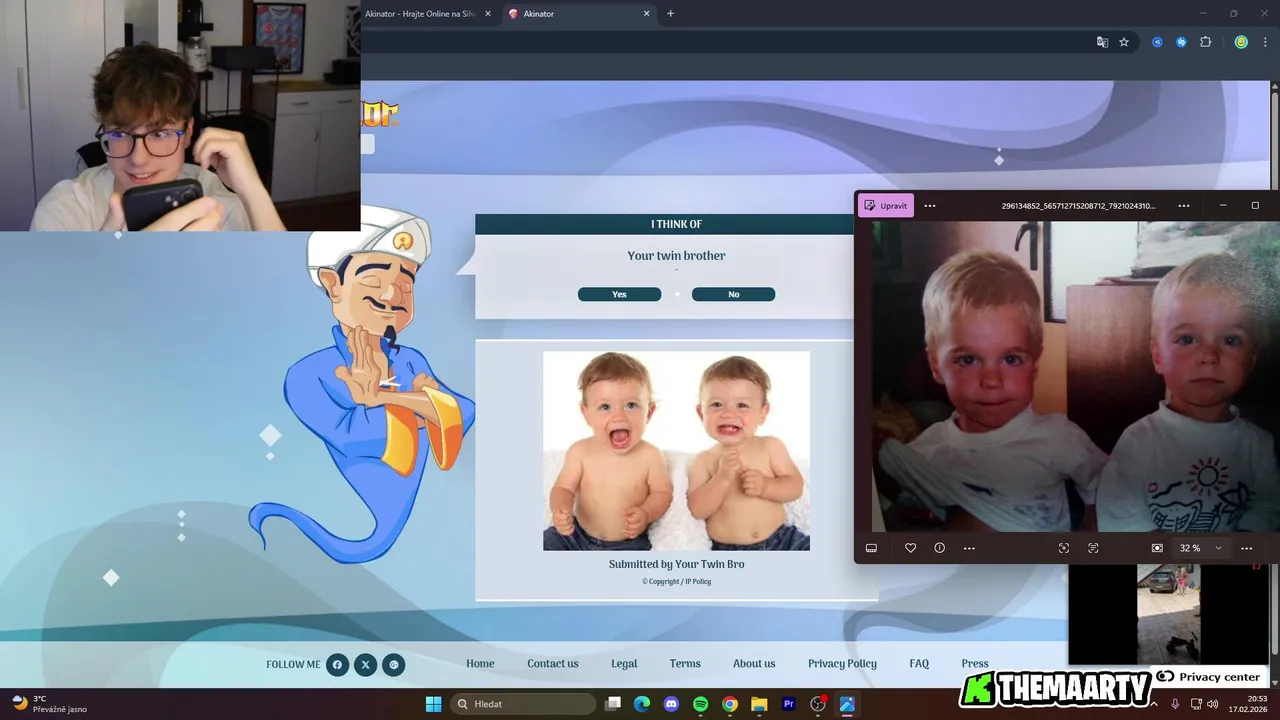
Task: Click the Upravit edit button in Photos
Action: (886, 206)
